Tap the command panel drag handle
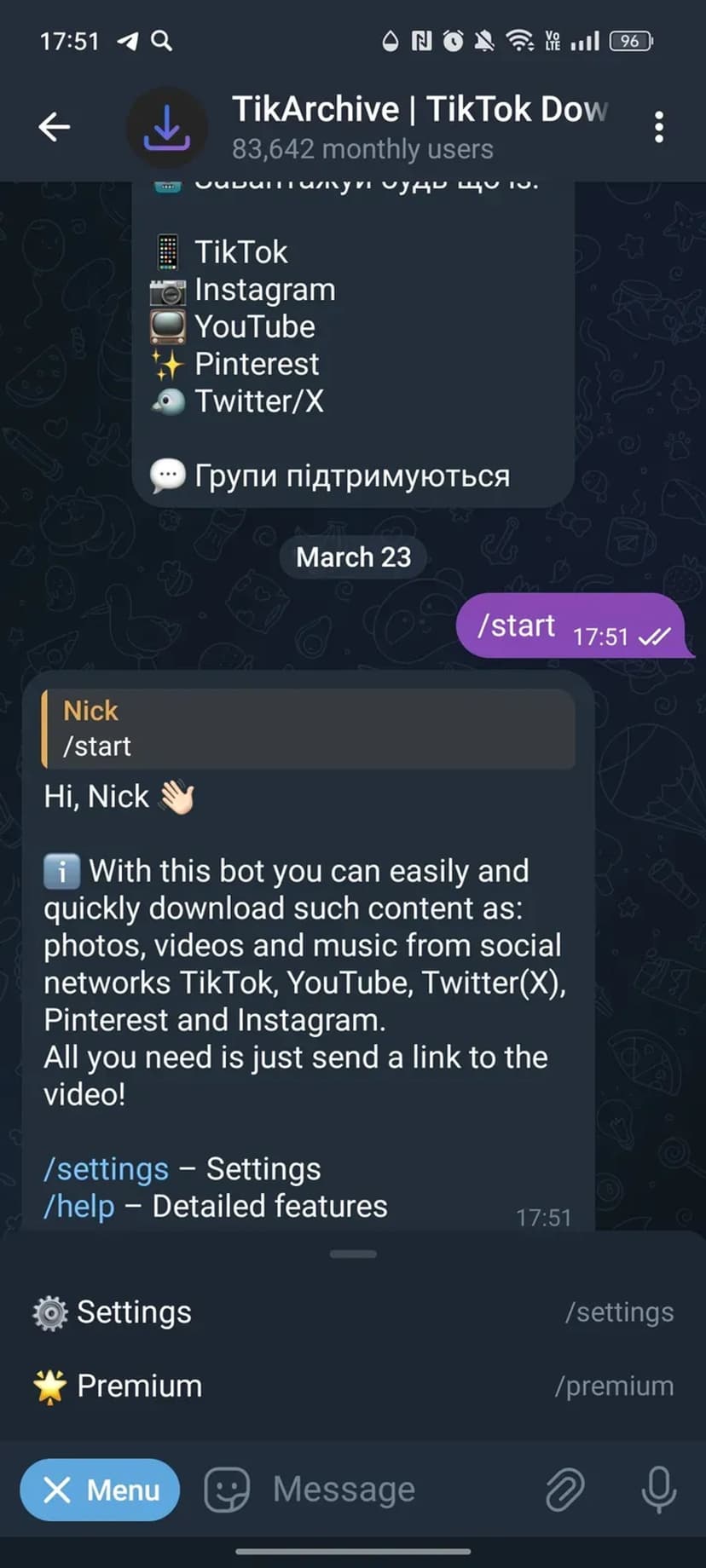This screenshot has width=706, height=1568. pos(353,1254)
